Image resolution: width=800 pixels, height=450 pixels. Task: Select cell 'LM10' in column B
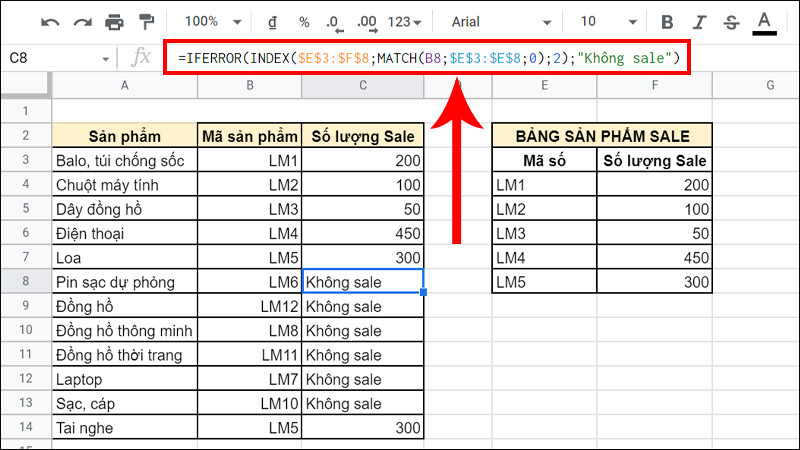point(249,403)
